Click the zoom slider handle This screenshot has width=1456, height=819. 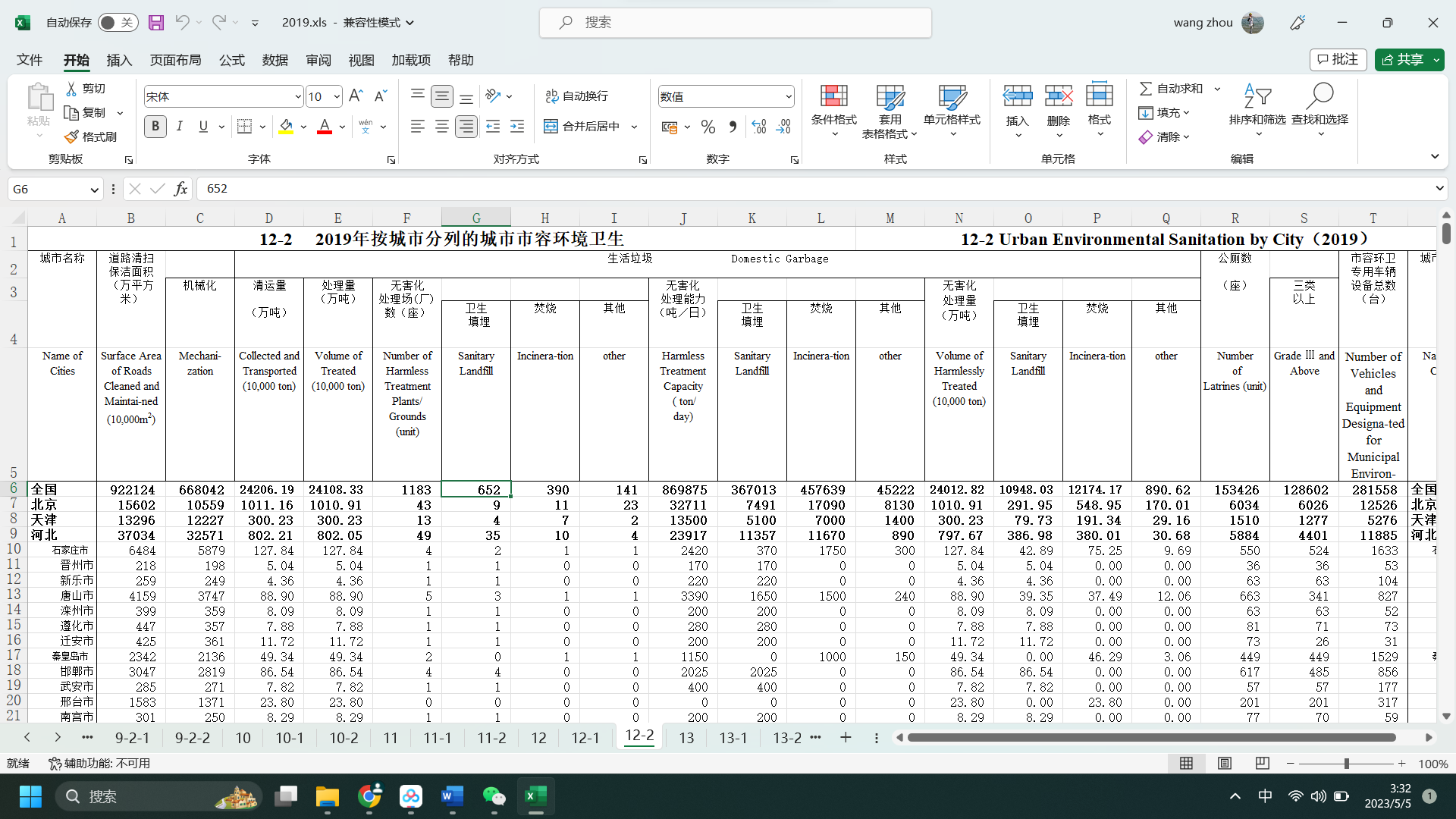point(1346,764)
